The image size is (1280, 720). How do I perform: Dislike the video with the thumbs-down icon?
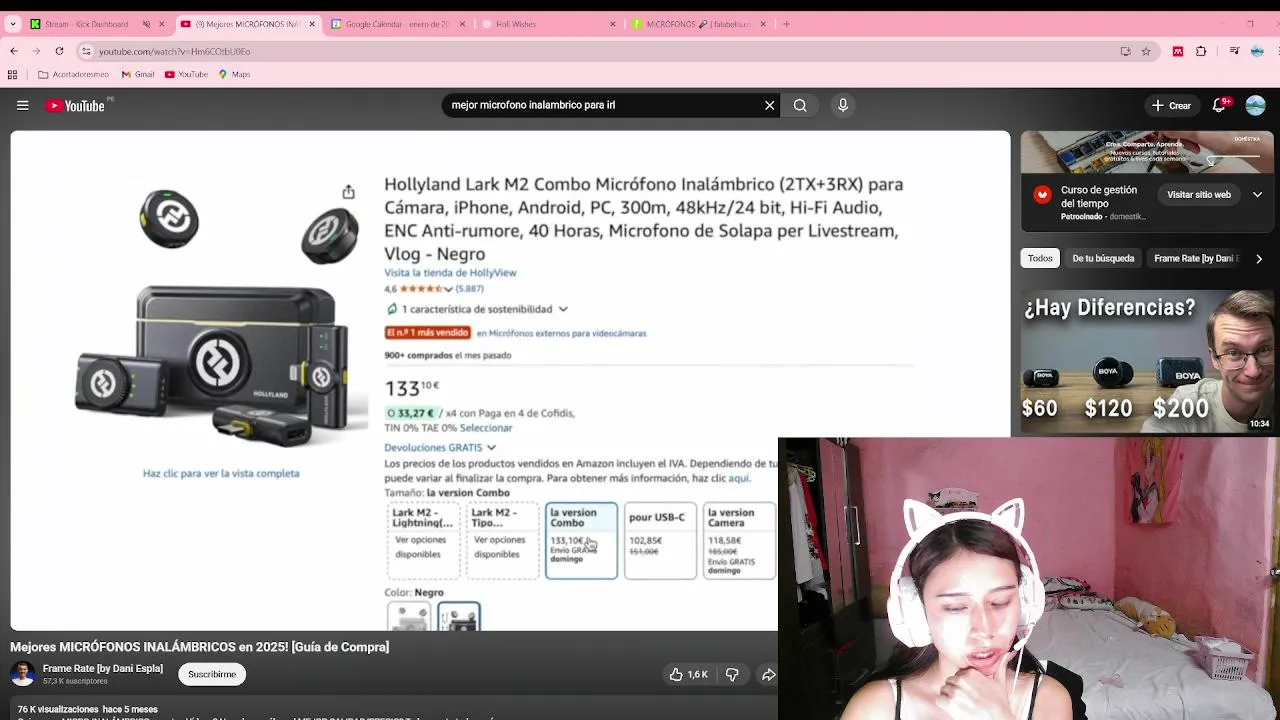(732, 675)
